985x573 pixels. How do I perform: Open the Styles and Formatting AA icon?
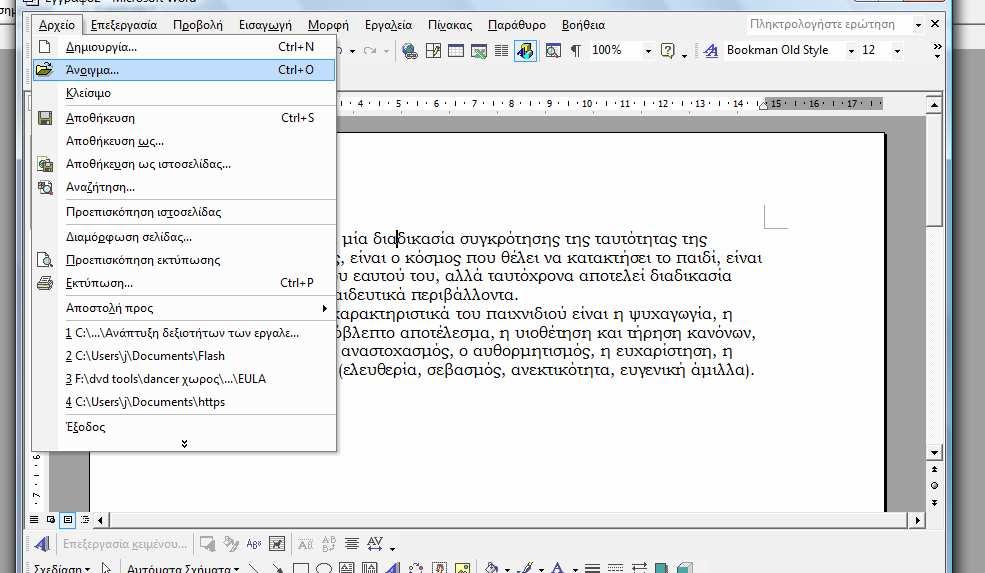(x=710, y=50)
